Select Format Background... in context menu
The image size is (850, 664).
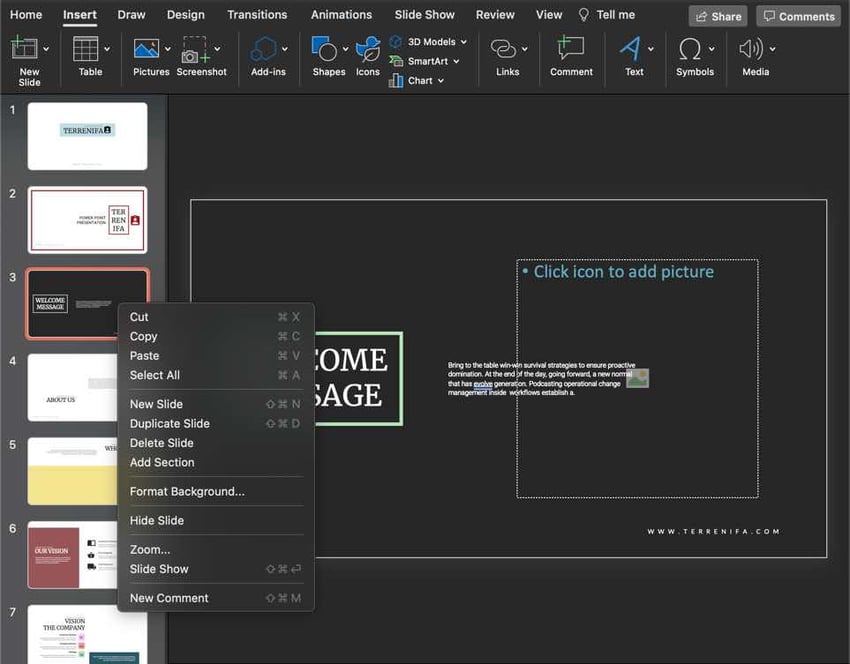[187, 492]
